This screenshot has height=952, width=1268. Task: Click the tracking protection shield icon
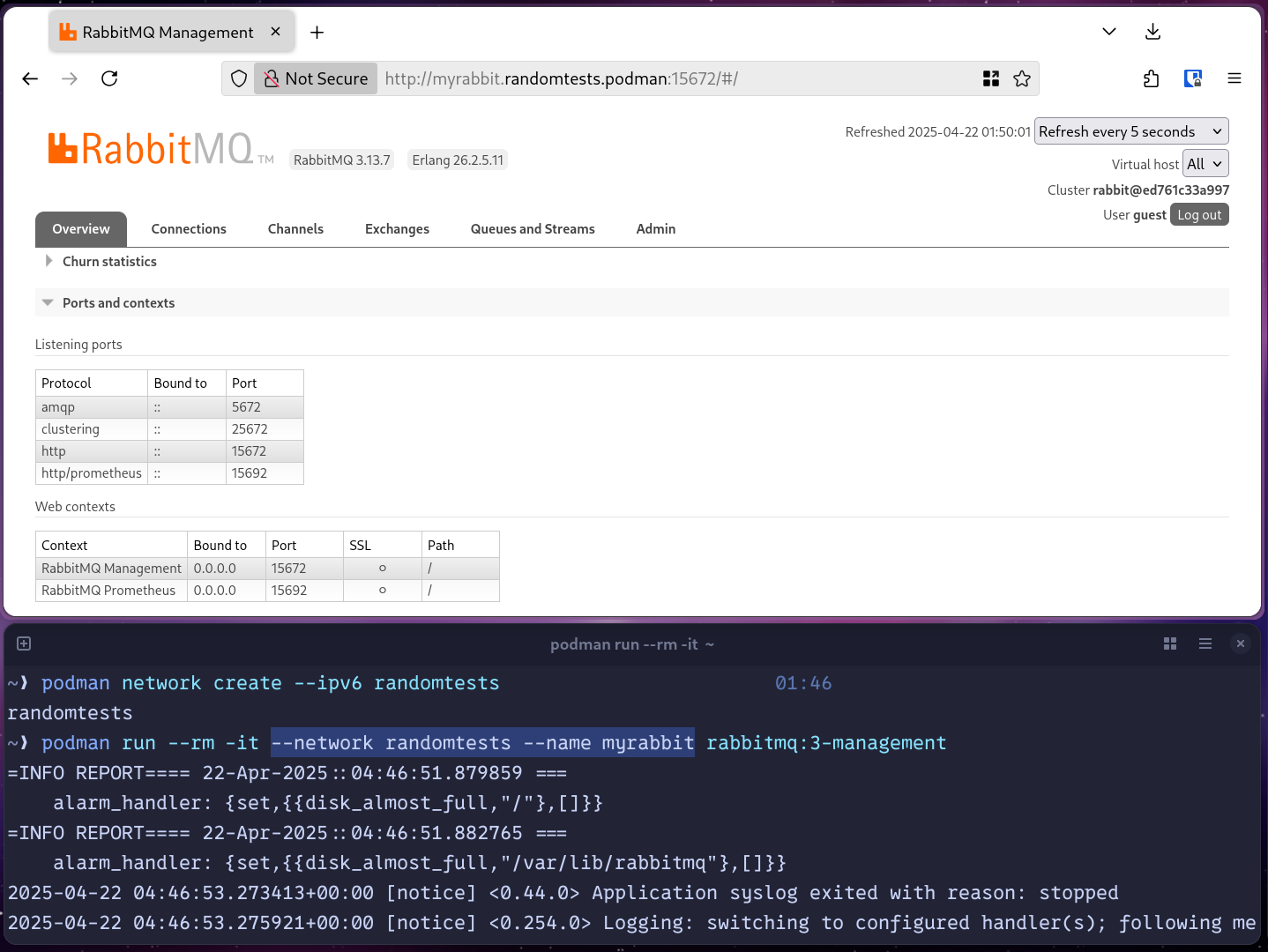[239, 78]
